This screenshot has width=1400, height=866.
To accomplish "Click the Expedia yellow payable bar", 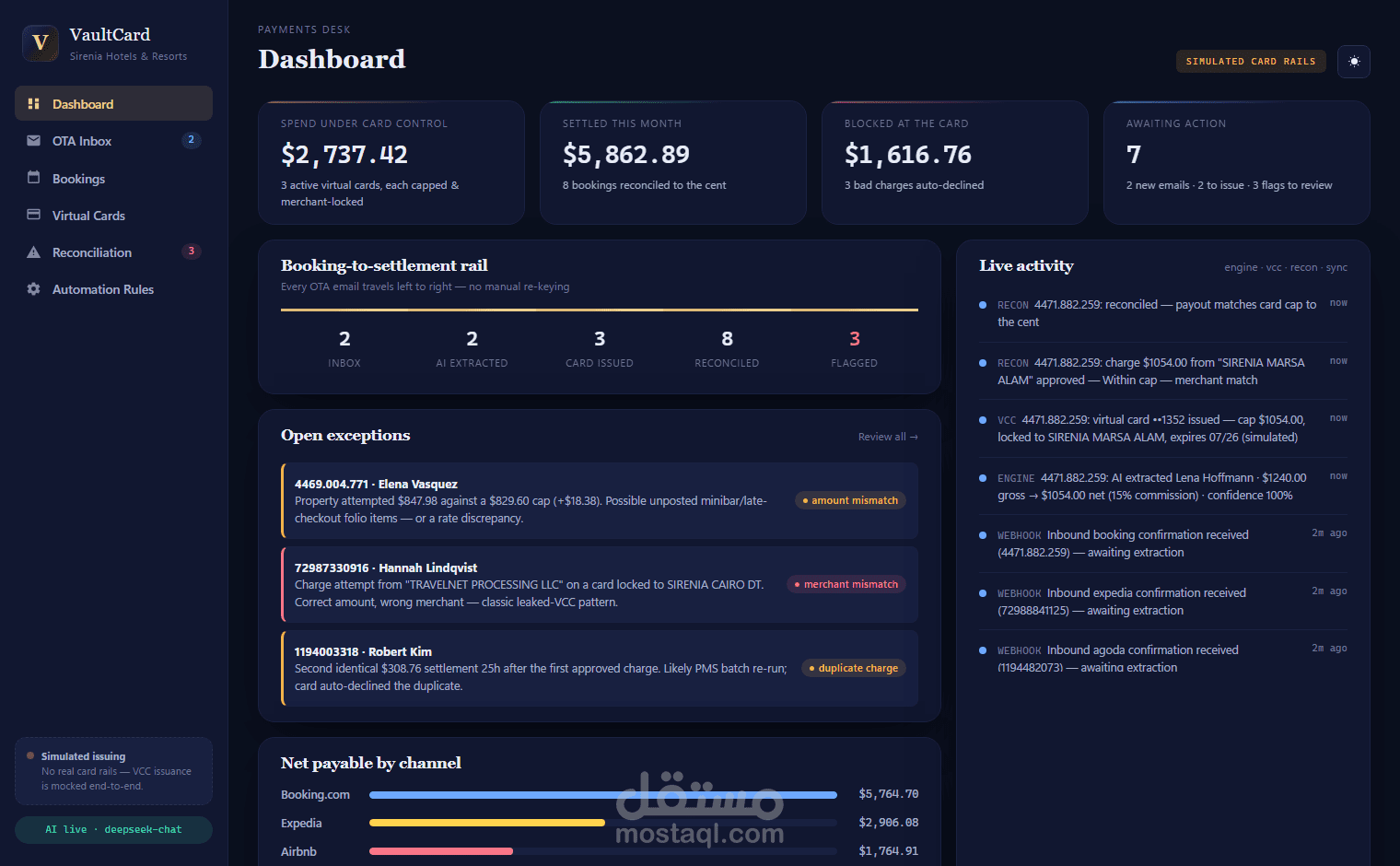I will pyautogui.click(x=487, y=823).
